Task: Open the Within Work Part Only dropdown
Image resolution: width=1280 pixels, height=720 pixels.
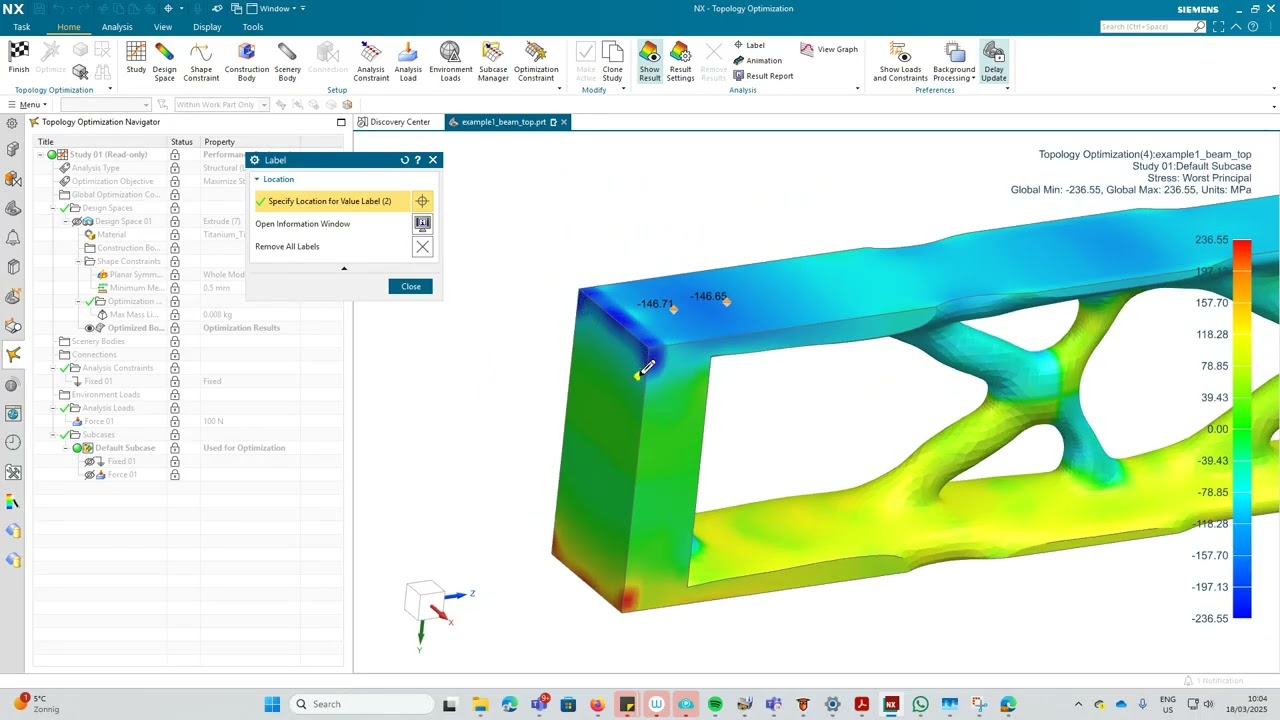Action: coord(222,105)
